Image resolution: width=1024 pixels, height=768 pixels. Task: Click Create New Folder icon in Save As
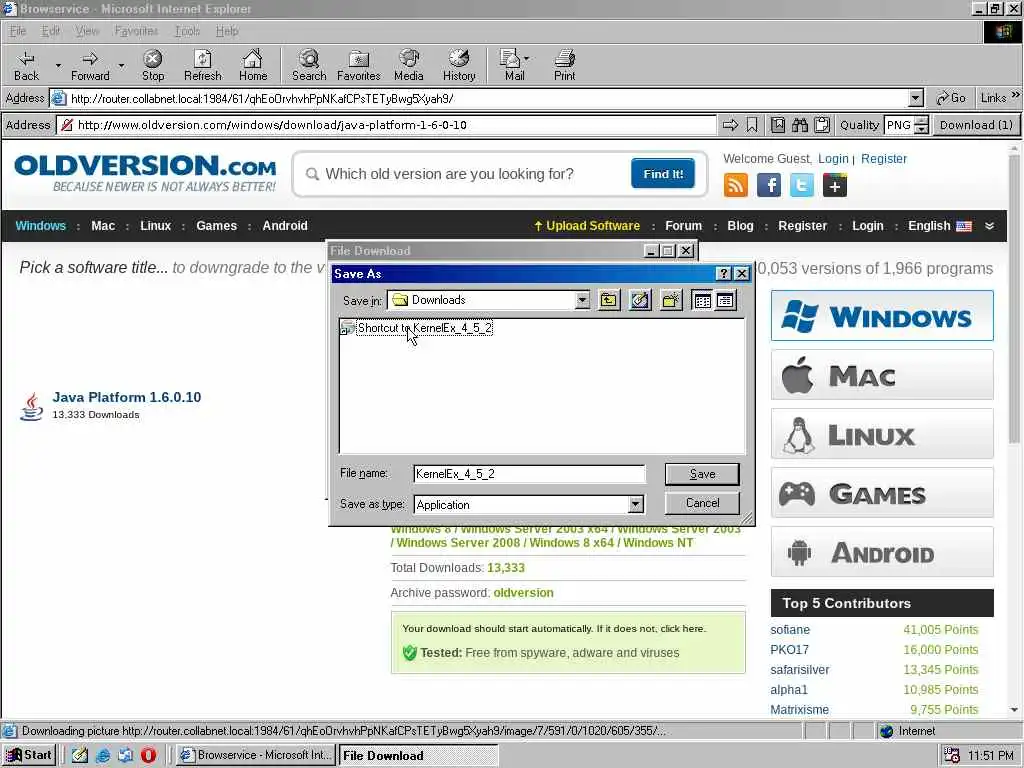coord(671,300)
